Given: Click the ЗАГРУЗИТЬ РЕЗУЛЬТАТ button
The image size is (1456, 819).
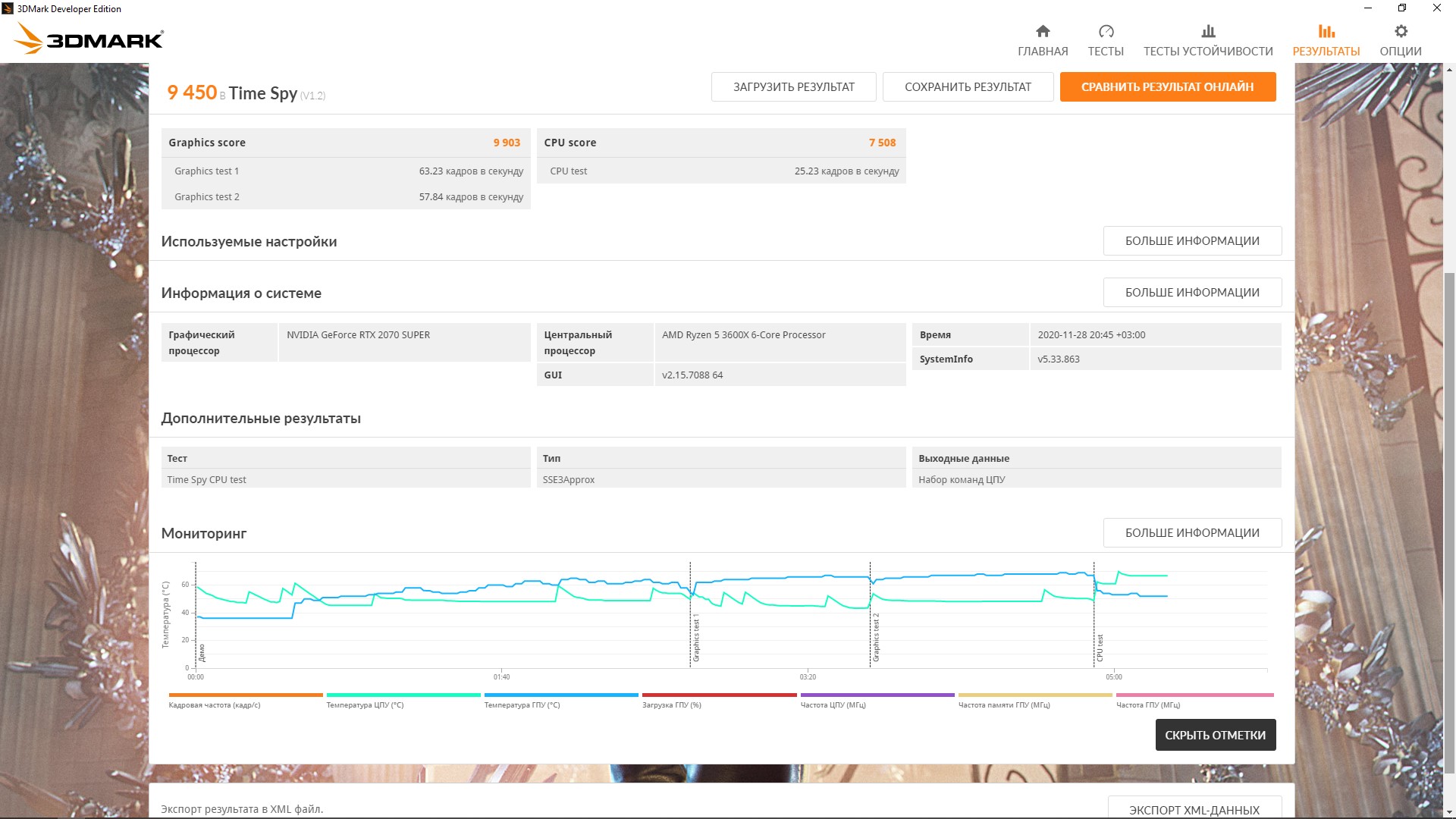Looking at the screenshot, I should (793, 87).
